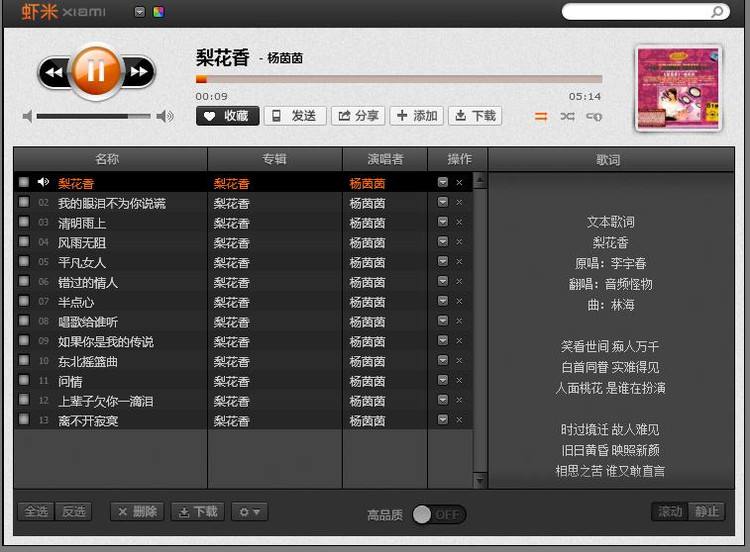Click playlist scrollbar up arrow
Image resolution: width=750 pixels, height=552 pixels.
(x=479, y=180)
